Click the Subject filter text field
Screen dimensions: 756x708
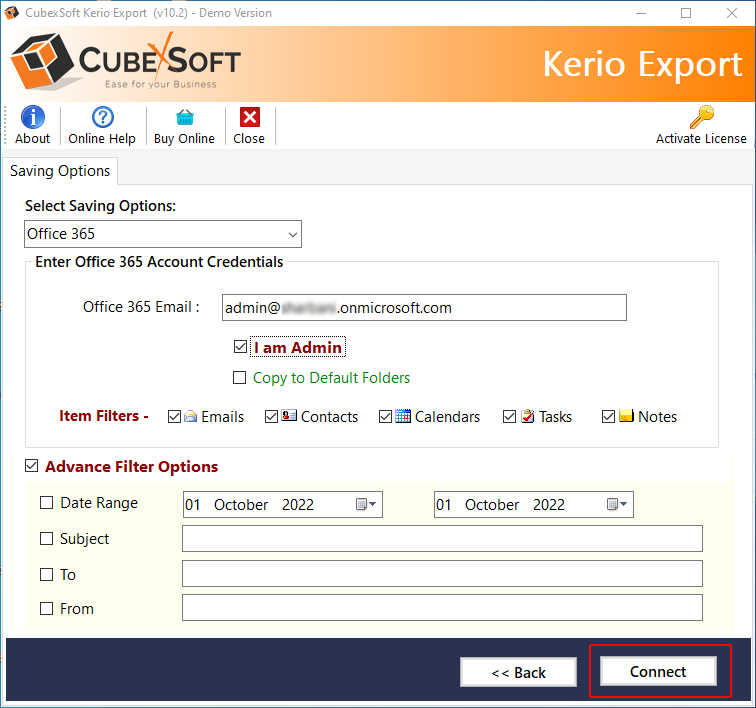coord(442,539)
